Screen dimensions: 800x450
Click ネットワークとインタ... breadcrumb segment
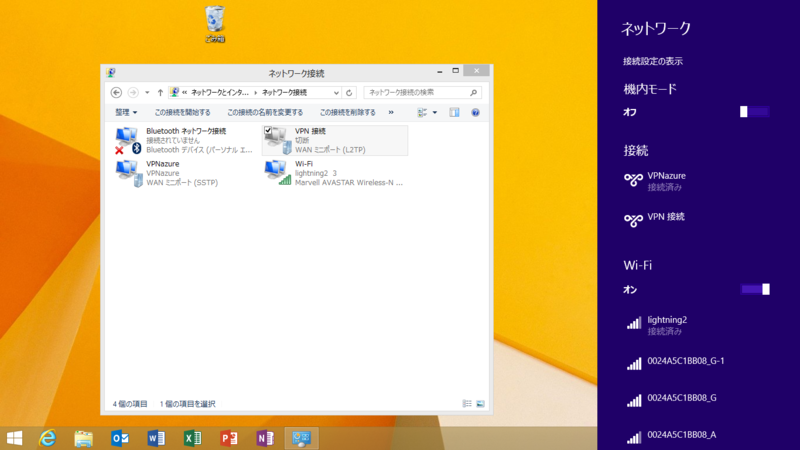click(220, 92)
